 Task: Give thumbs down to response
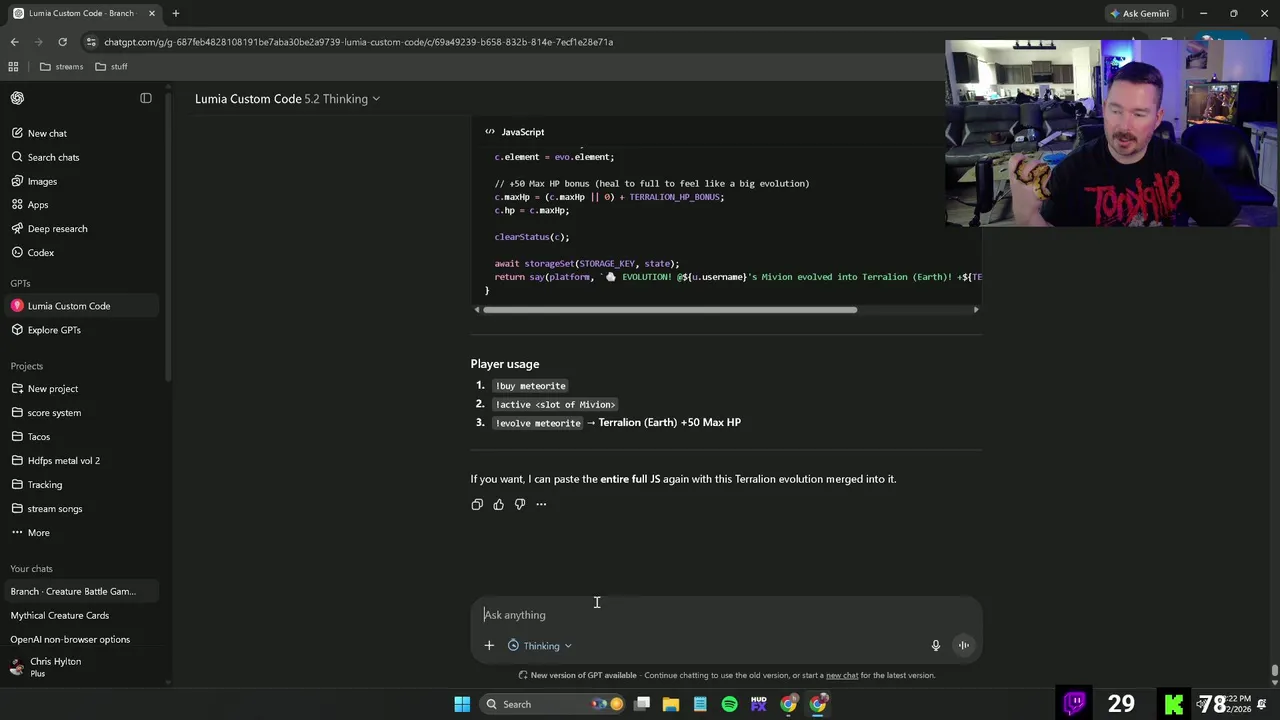point(520,504)
